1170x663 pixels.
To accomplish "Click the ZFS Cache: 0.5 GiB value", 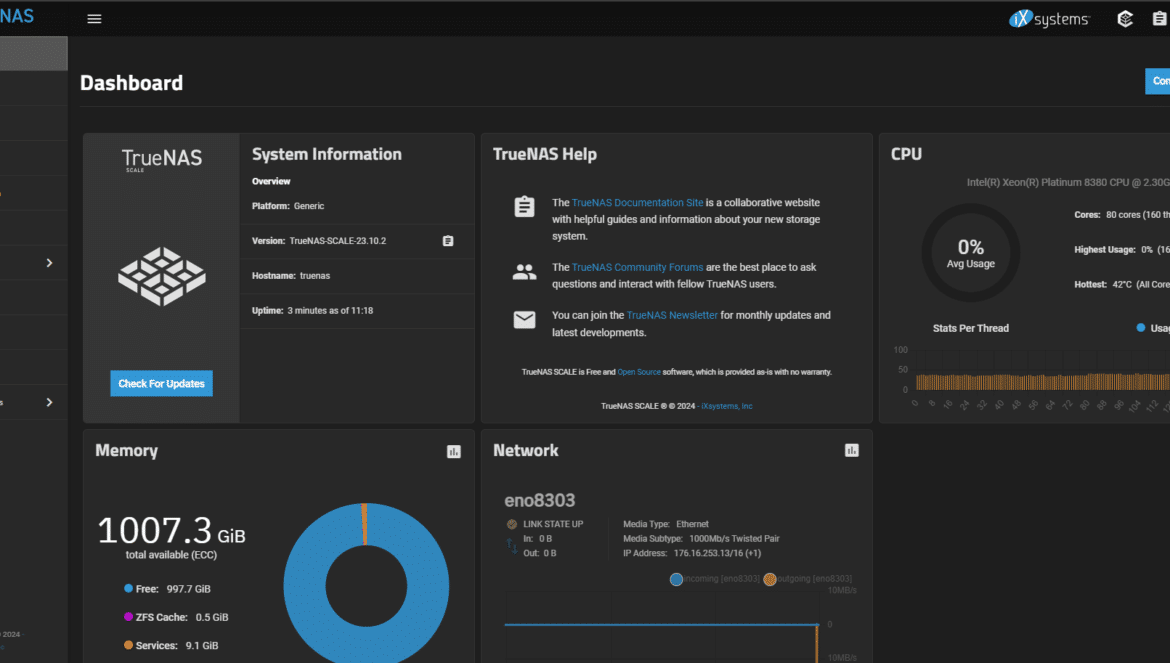I will 182,618.
